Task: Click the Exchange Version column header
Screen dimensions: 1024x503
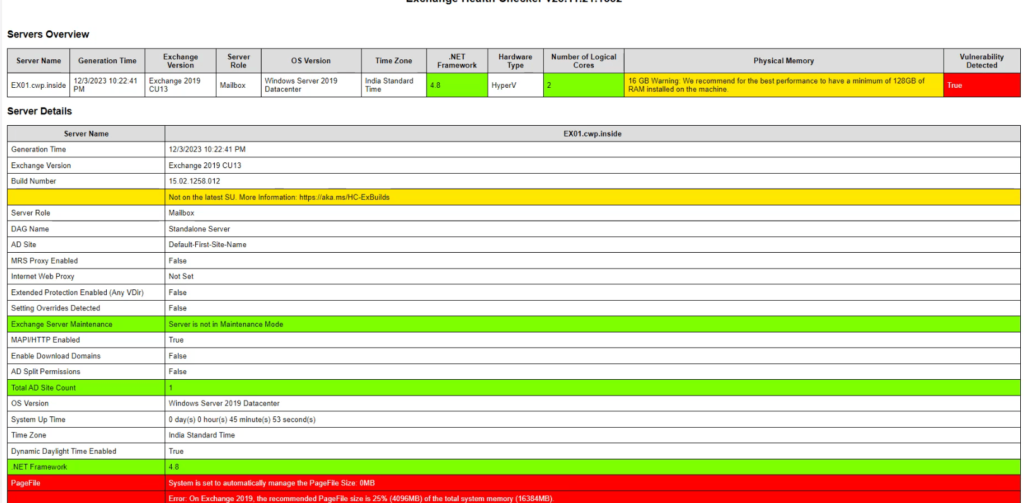Action: pyautogui.click(x=181, y=60)
